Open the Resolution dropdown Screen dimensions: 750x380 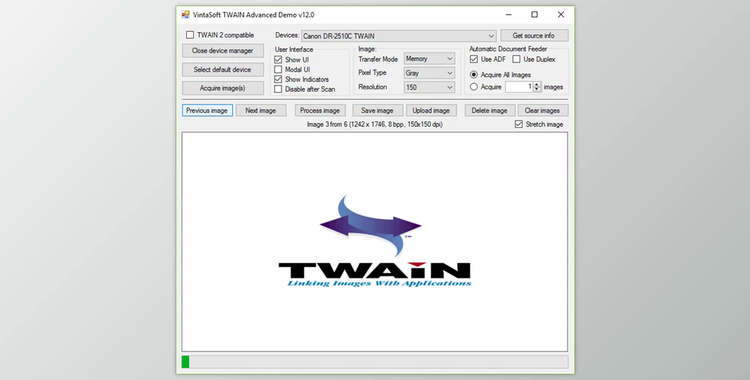pyautogui.click(x=429, y=87)
